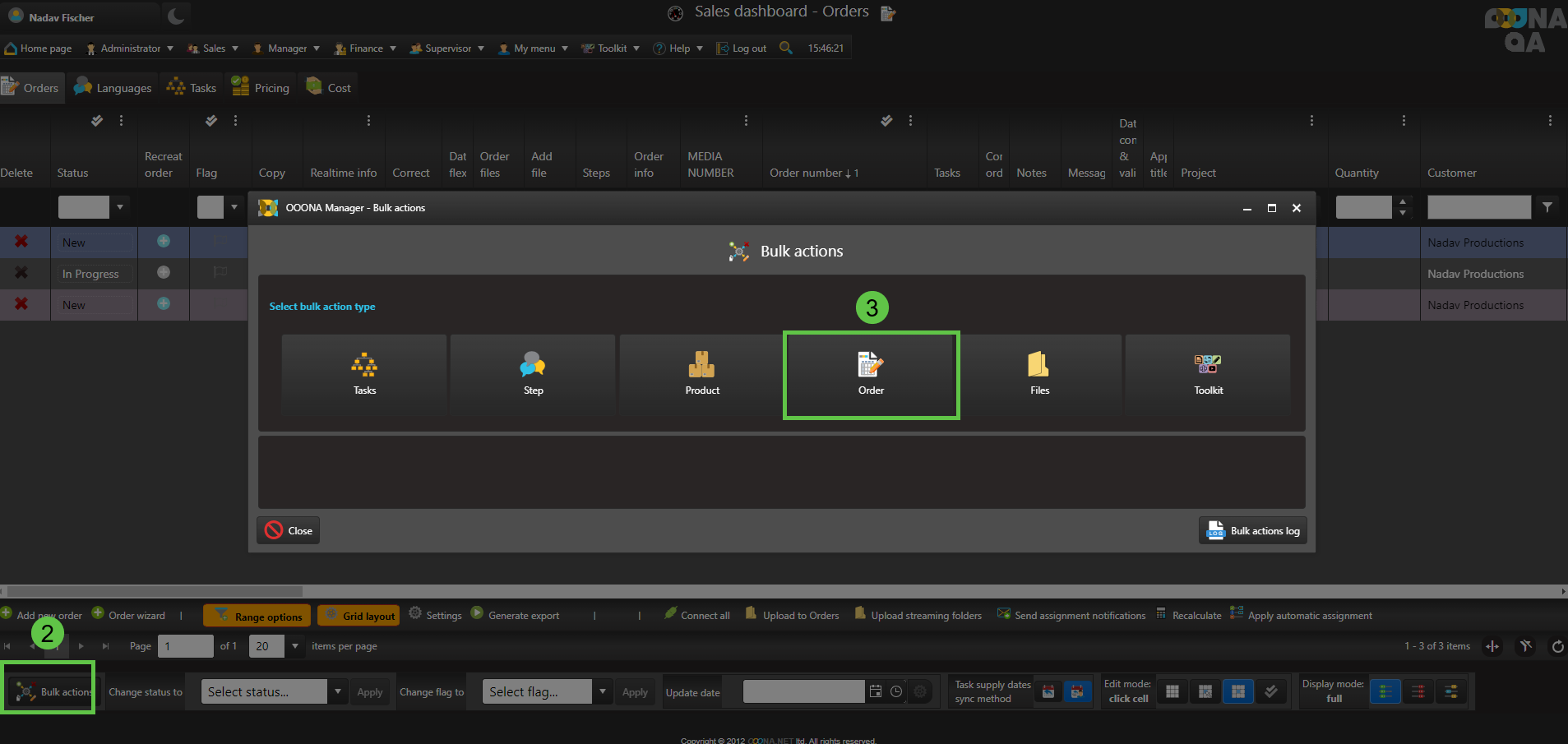Click the Update date input field
The height and width of the screenshot is (744, 1568).
(803, 692)
